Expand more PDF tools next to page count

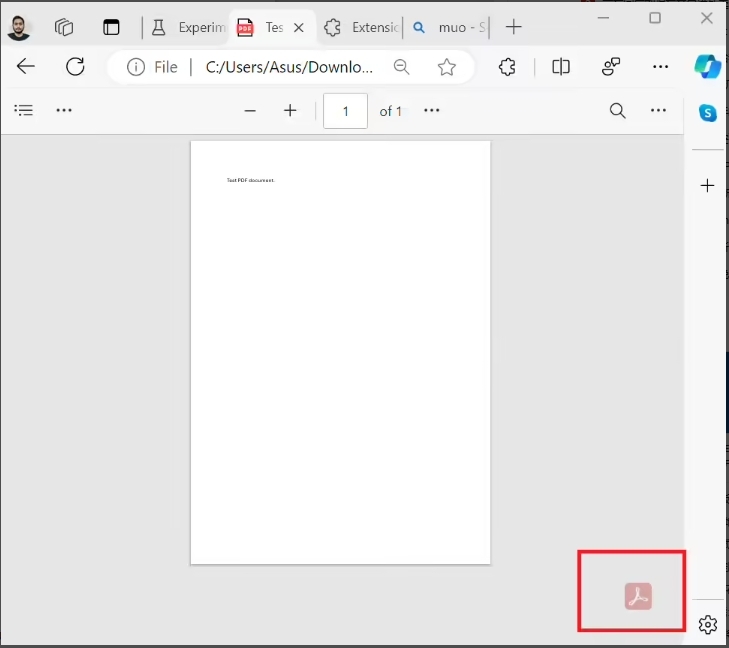[x=432, y=111]
